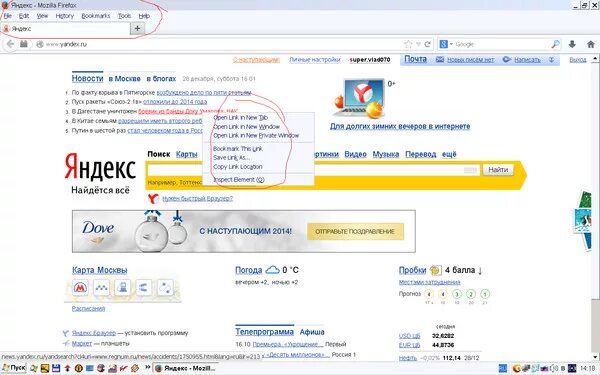This screenshot has height=375, width=600.
Task: Switch to the Афиша tab
Action: click(312, 332)
